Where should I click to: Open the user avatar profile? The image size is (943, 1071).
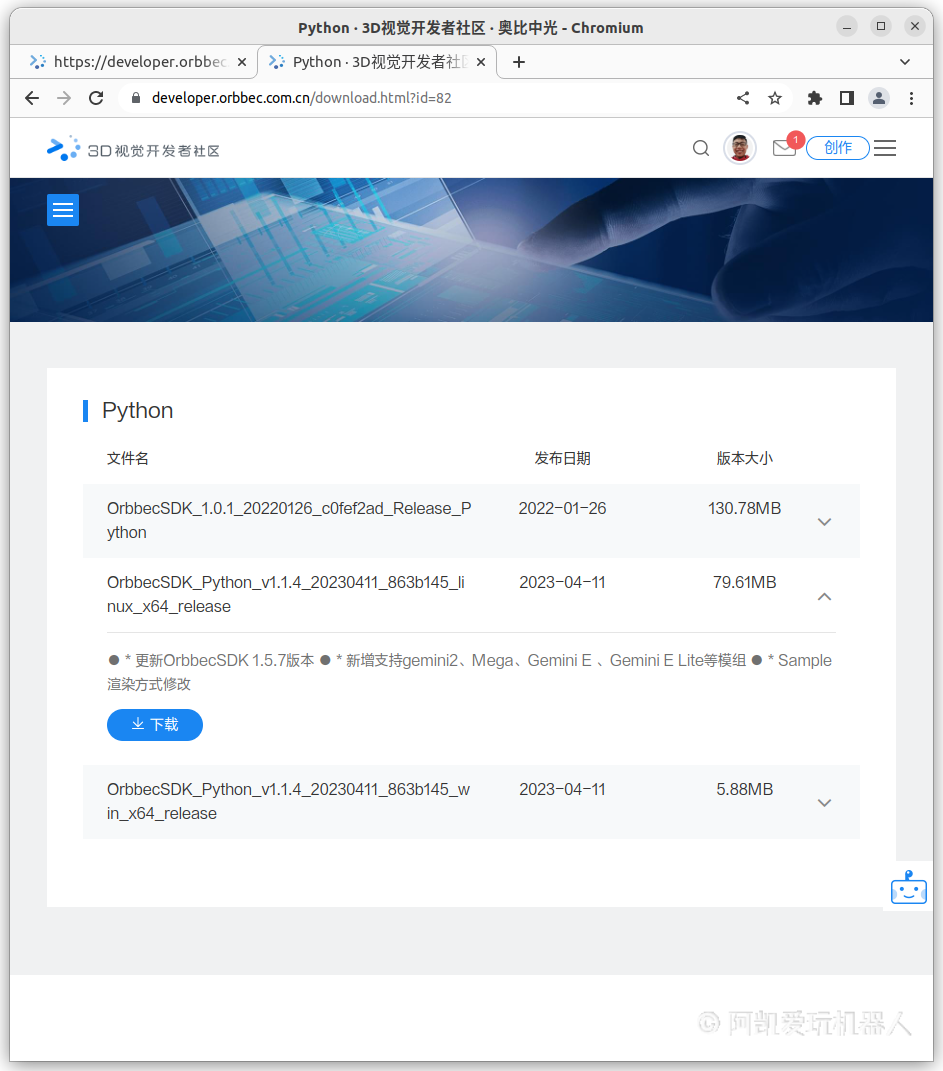[x=740, y=148]
